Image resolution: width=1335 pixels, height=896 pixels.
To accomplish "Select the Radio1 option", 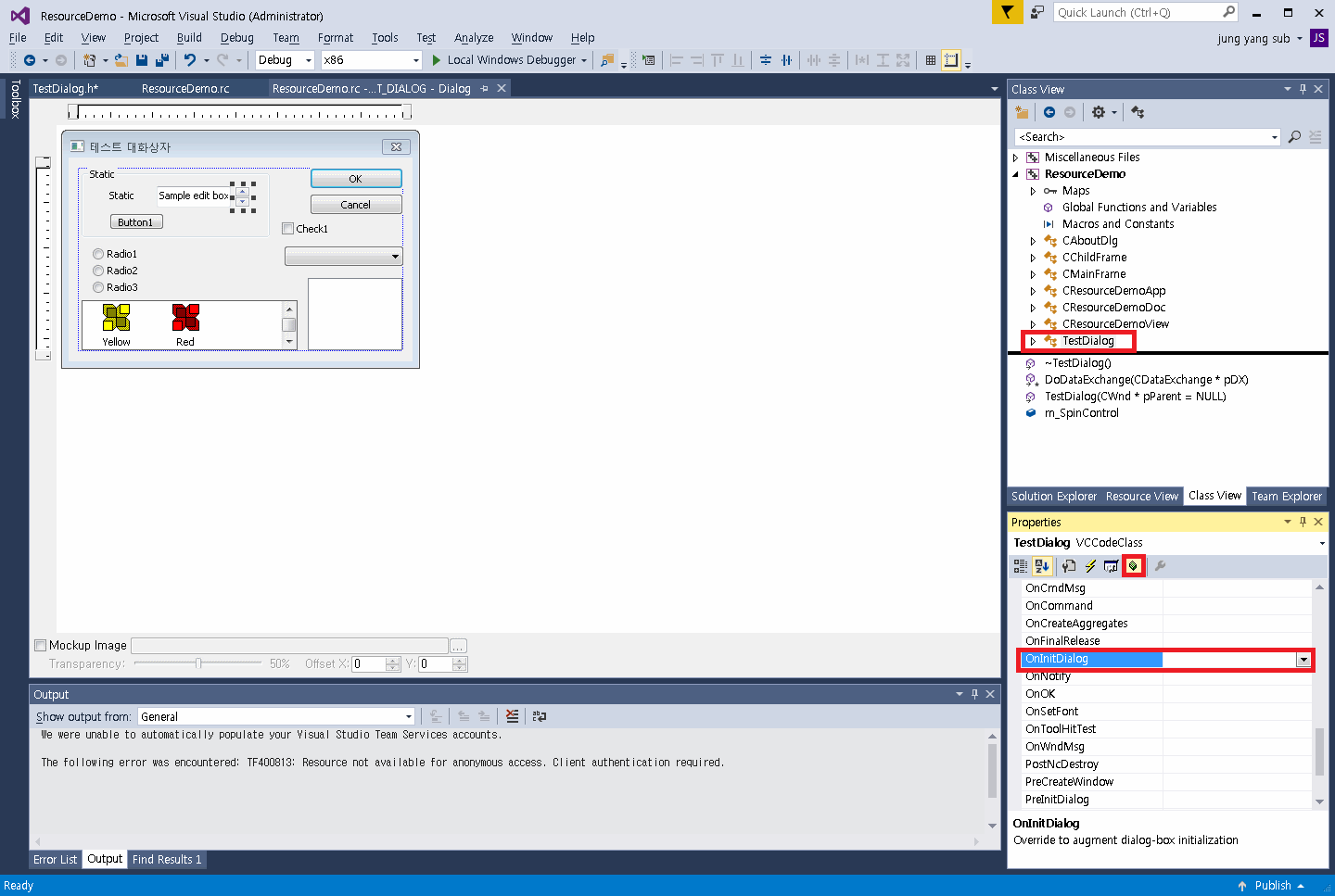I will click(98, 254).
